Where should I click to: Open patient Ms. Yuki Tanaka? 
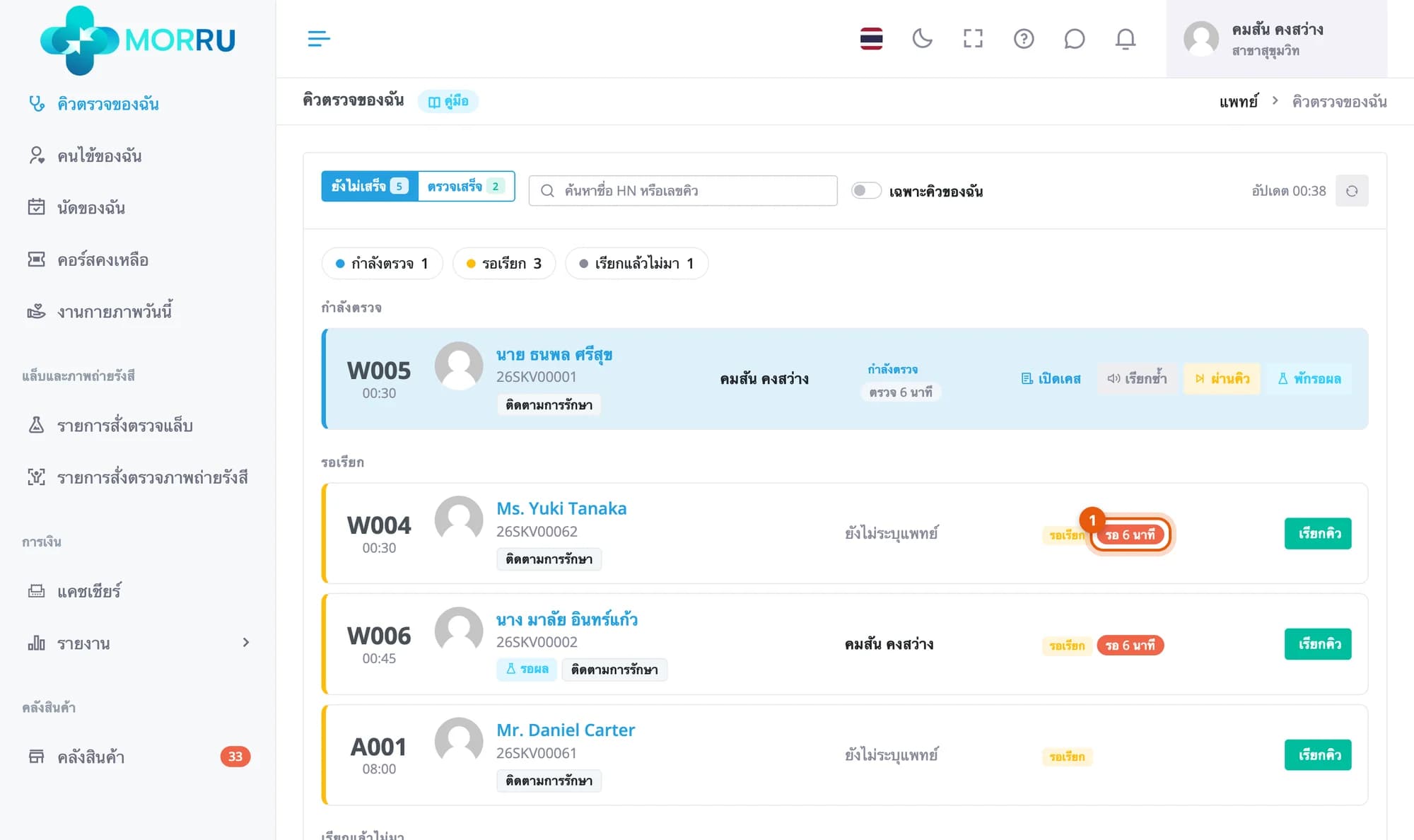point(561,508)
